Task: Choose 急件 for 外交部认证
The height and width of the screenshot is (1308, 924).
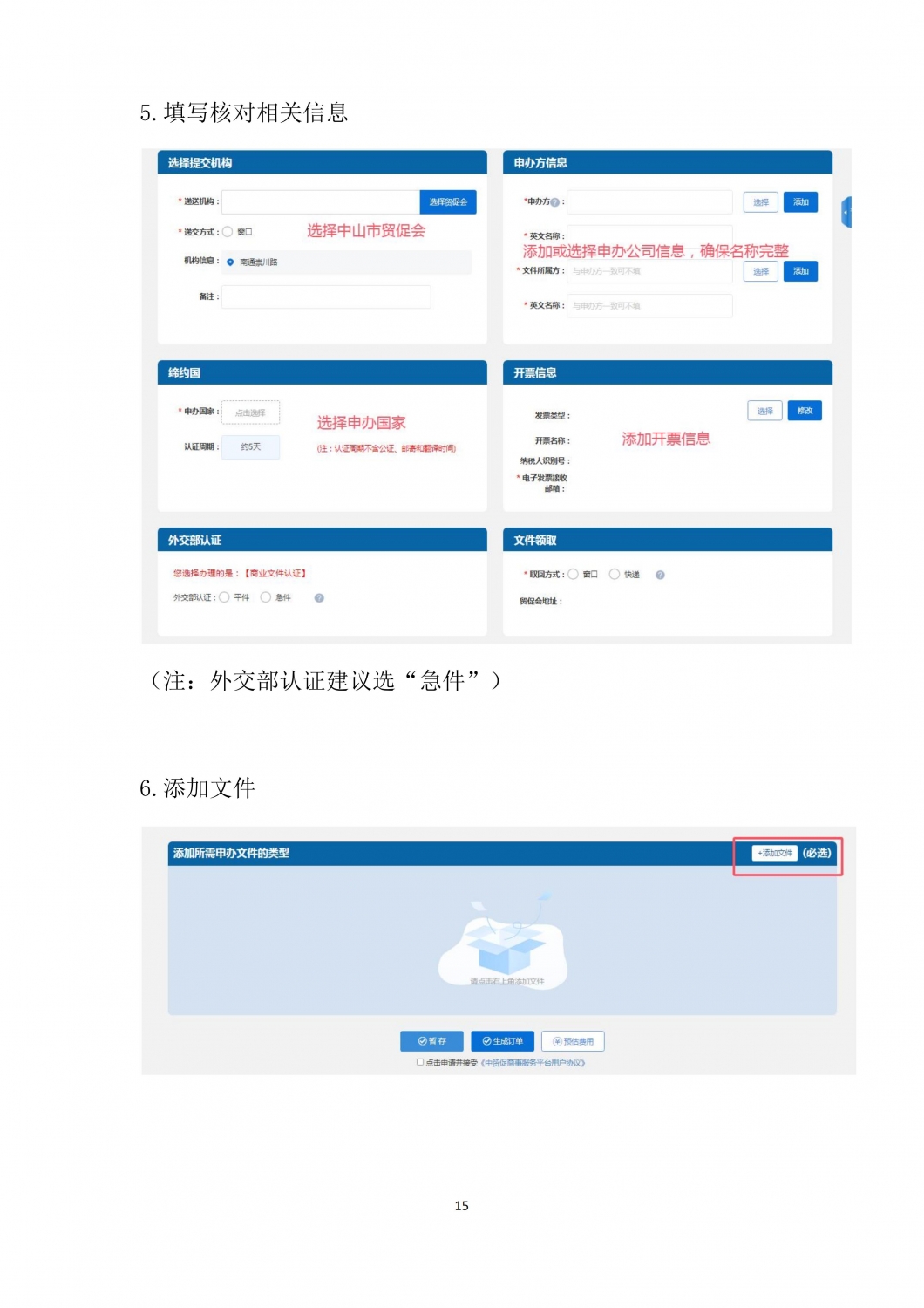Action: pyautogui.click(x=266, y=597)
